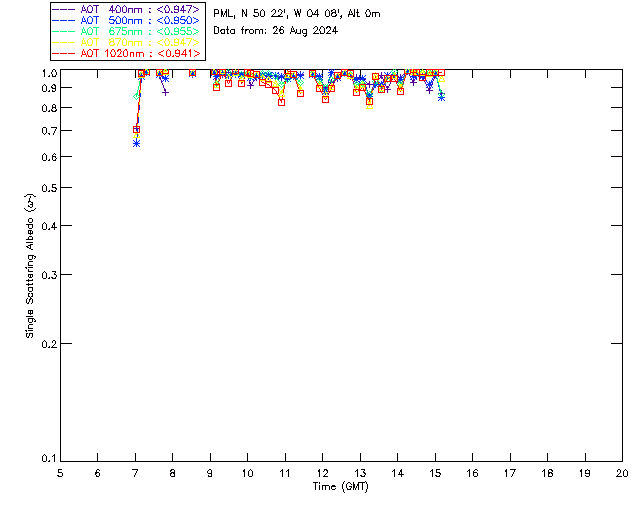640x512 pixels.
Task: Click the Time (GMT) axis title
Action: point(341,487)
